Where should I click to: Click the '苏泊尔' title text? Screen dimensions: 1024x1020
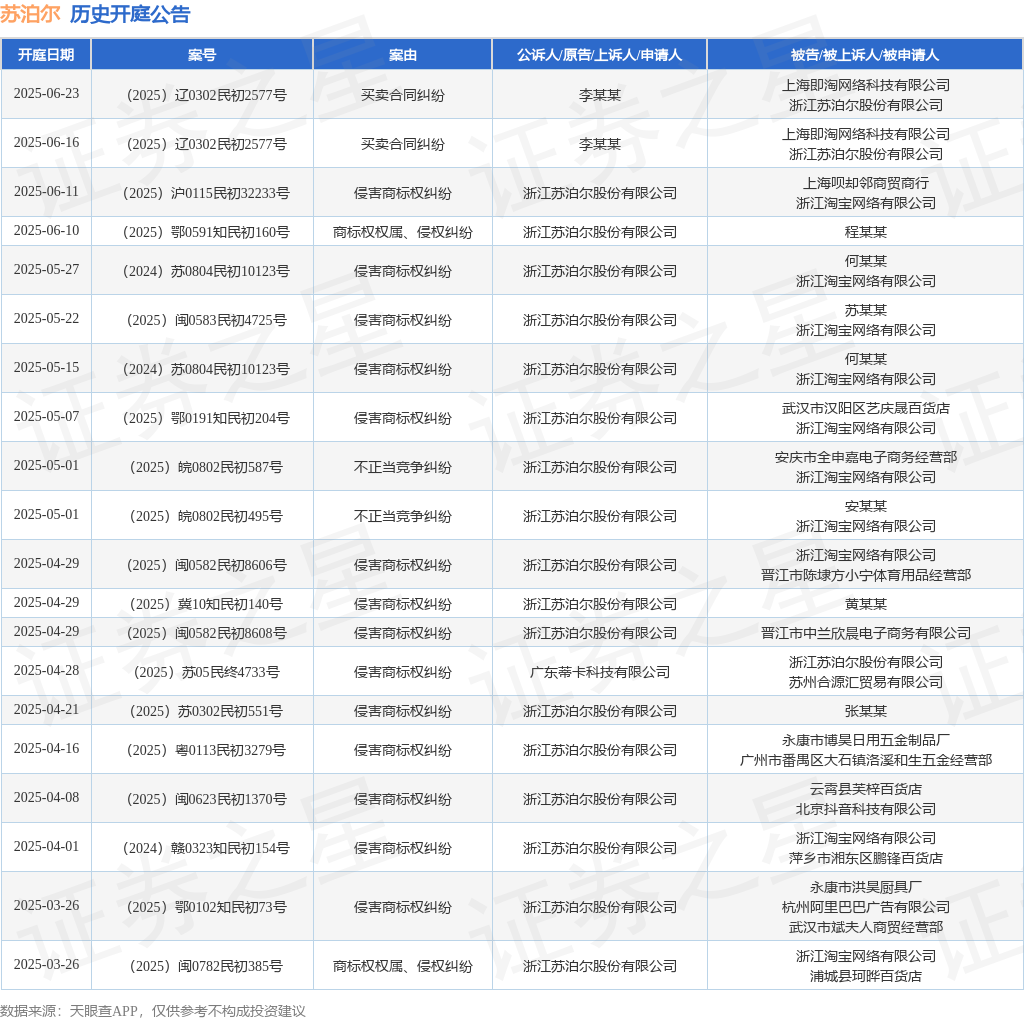[30, 14]
